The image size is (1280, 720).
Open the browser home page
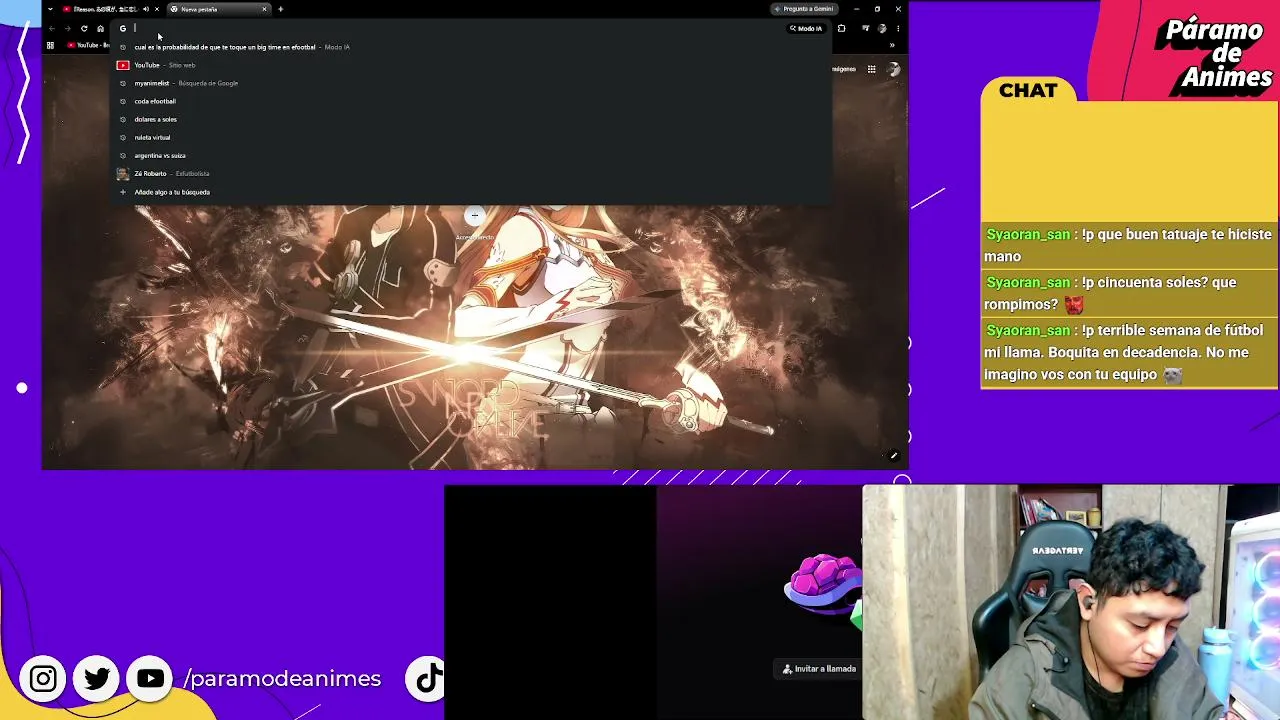[100, 28]
